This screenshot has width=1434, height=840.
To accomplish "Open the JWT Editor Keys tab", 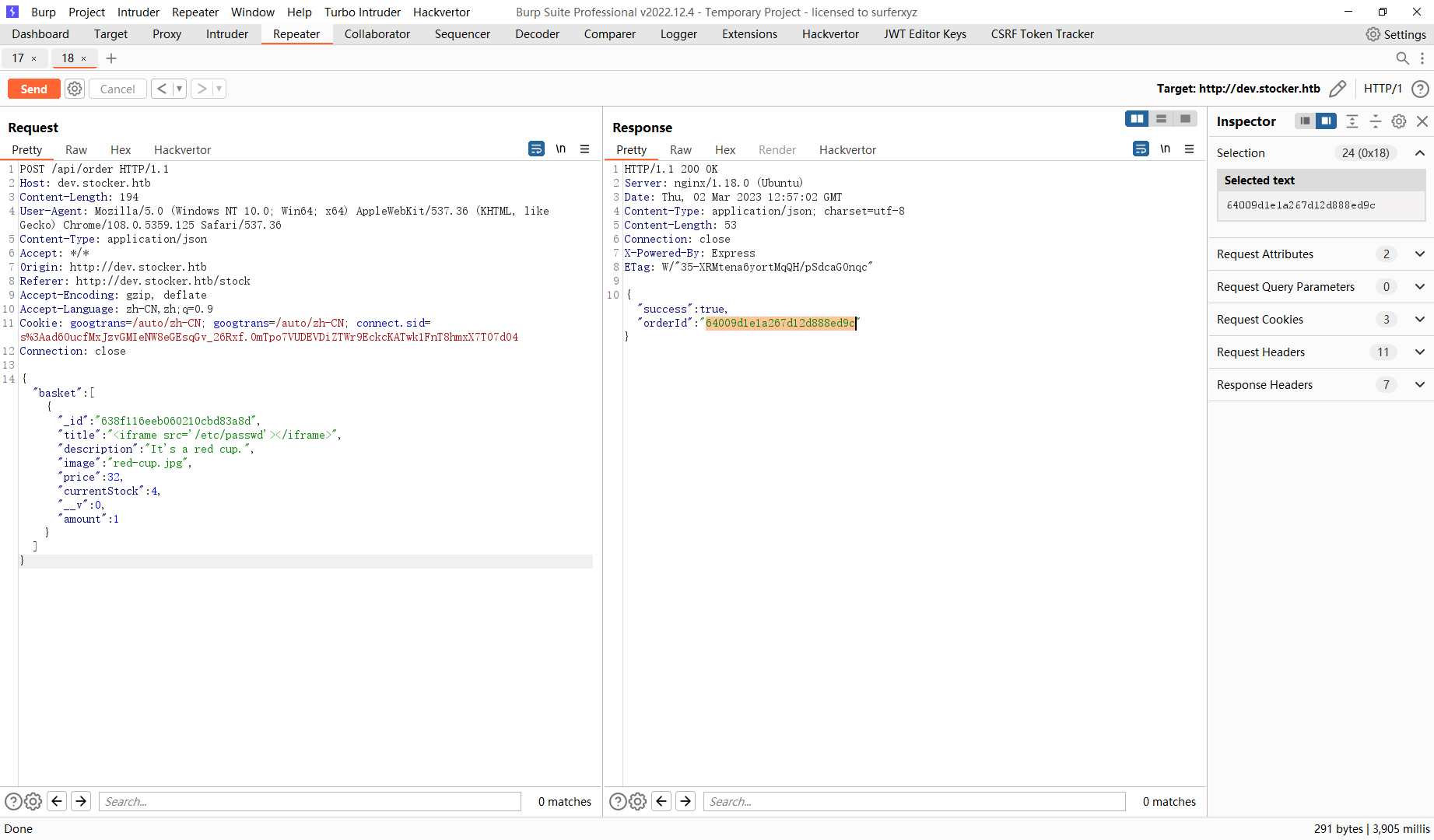I will [925, 34].
